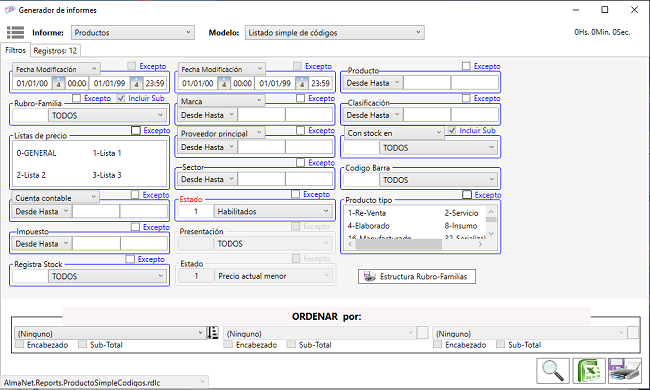Toggle sort direction icon next to first Ordenar combo
Screen dimensions: 650x390
pos(212,333)
